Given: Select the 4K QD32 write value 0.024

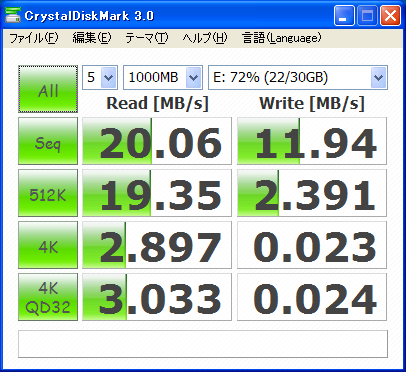Looking at the screenshot, I should click(312, 297).
